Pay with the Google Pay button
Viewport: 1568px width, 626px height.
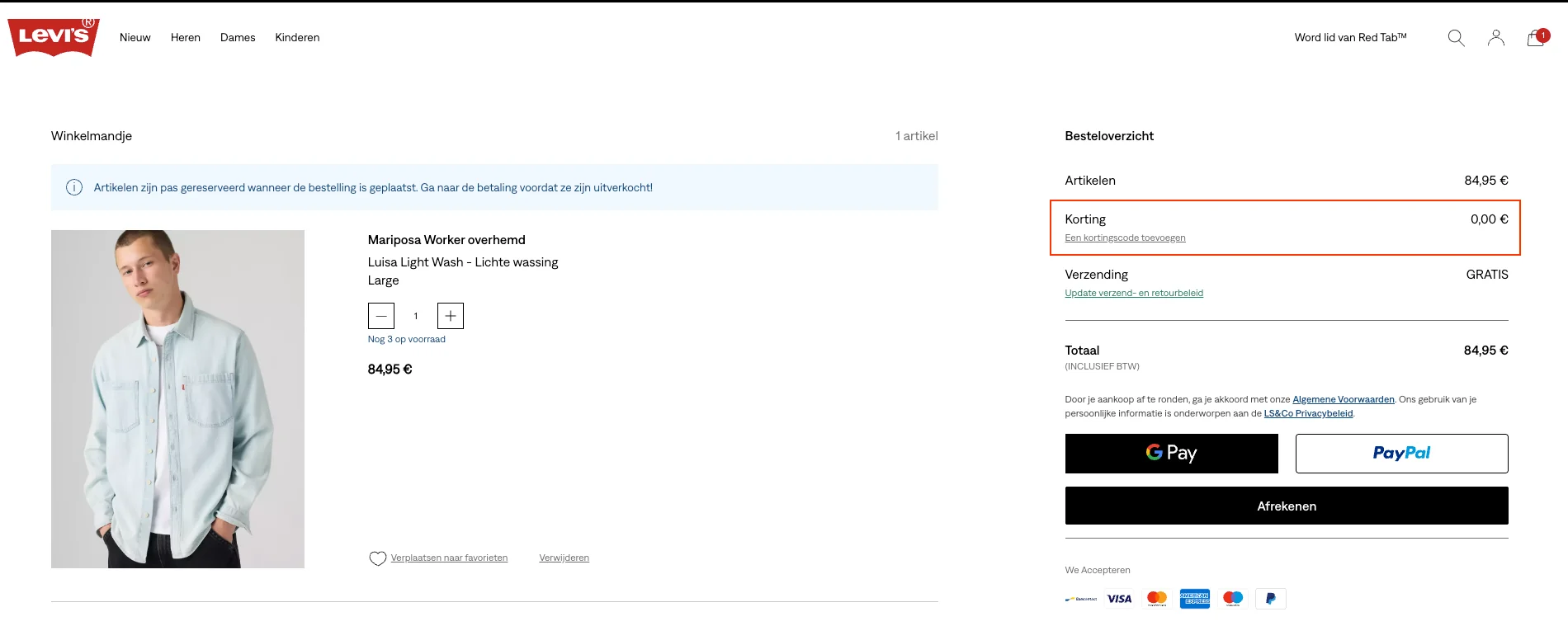[1172, 454]
